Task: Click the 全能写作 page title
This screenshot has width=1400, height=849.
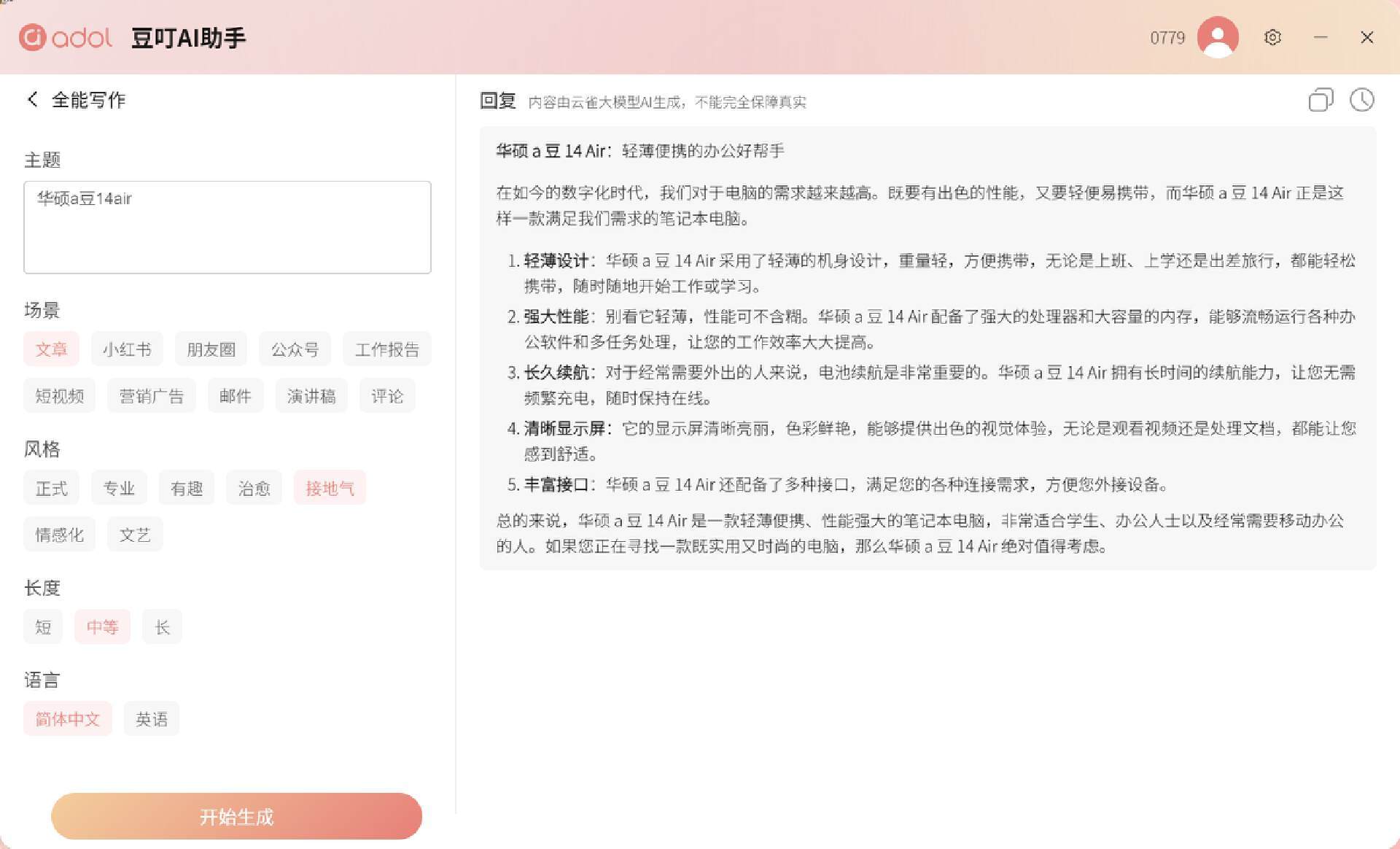Action: click(89, 100)
